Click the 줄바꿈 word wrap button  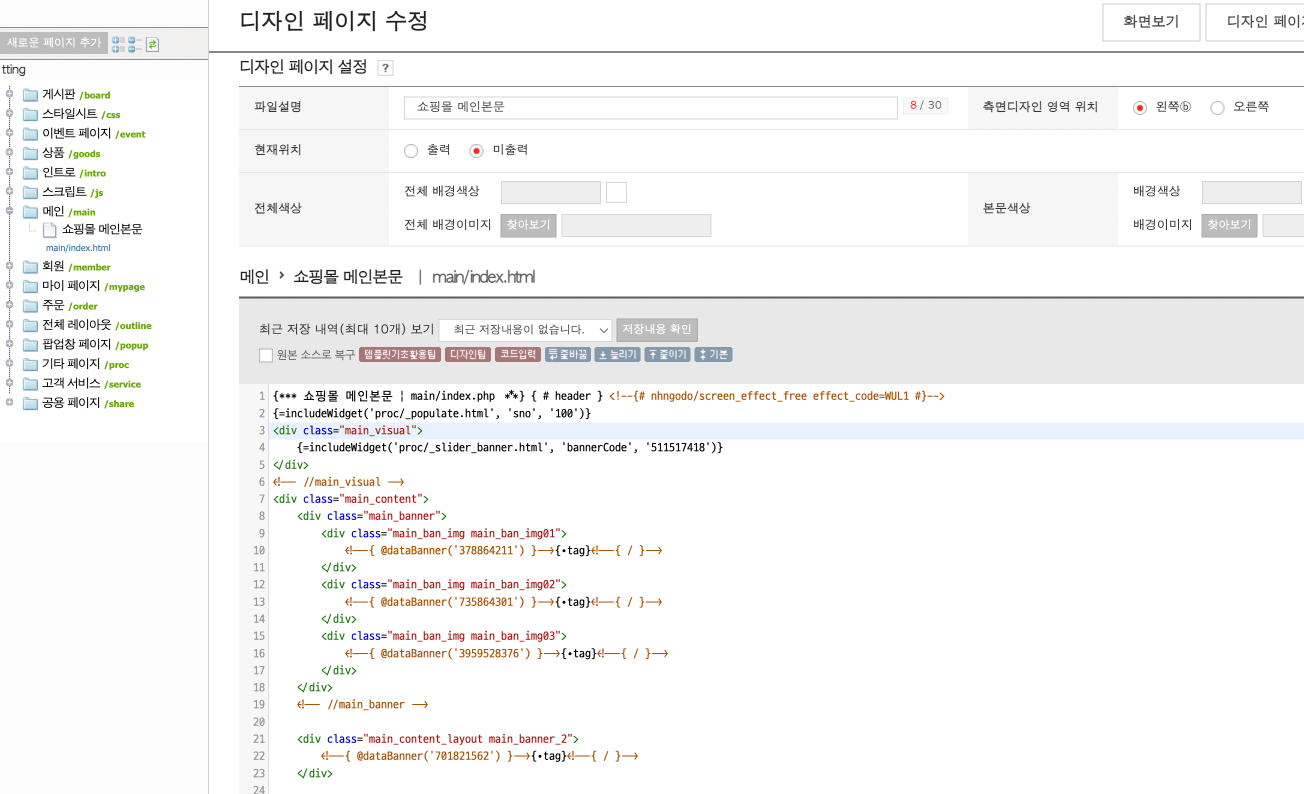click(x=567, y=354)
